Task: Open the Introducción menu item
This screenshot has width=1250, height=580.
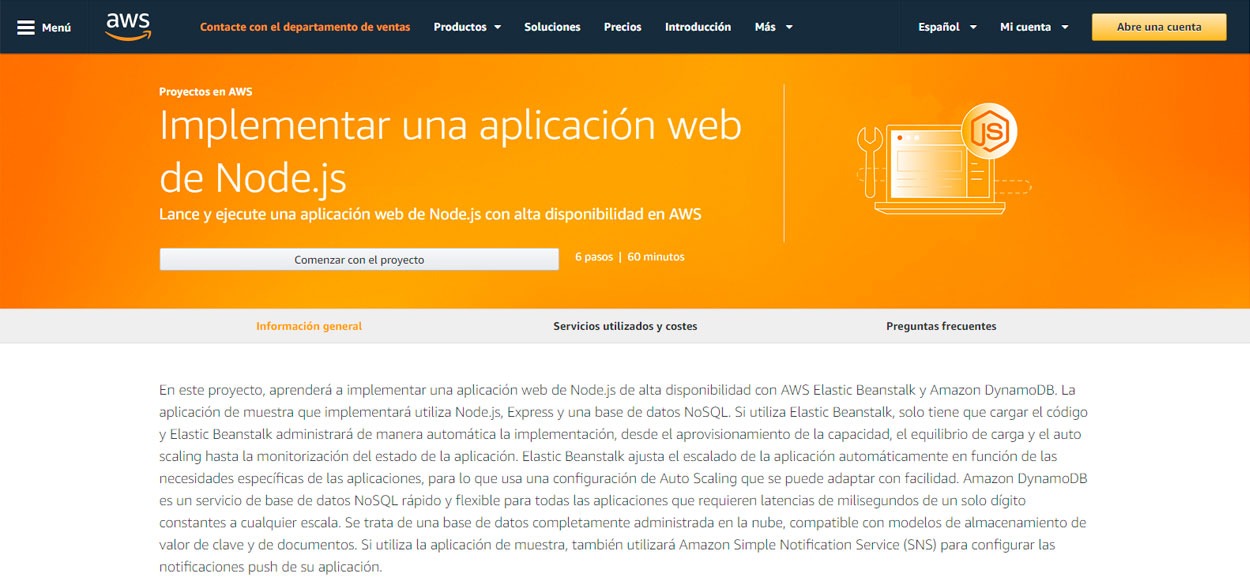Action: (698, 27)
